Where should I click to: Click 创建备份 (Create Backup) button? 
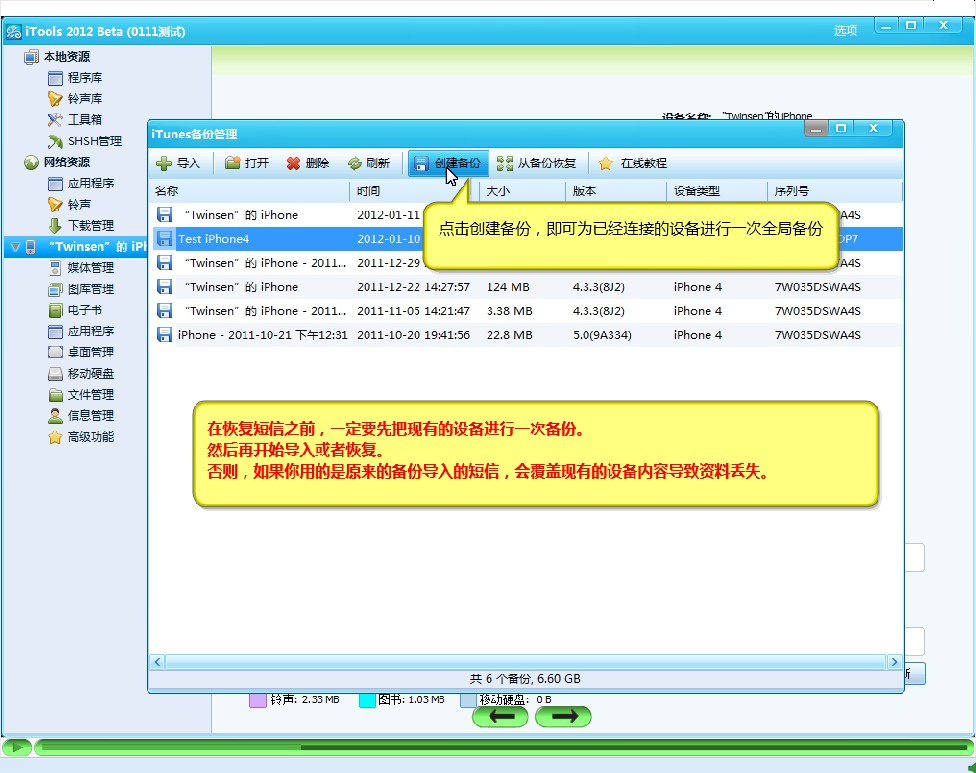(447, 163)
